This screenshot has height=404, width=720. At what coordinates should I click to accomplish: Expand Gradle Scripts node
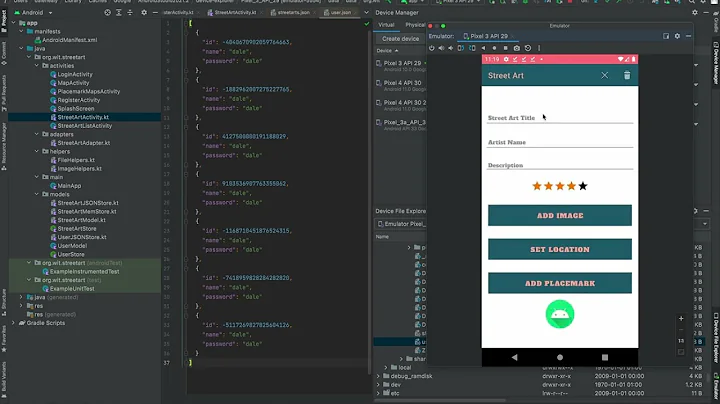pyautogui.click(x=13, y=323)
